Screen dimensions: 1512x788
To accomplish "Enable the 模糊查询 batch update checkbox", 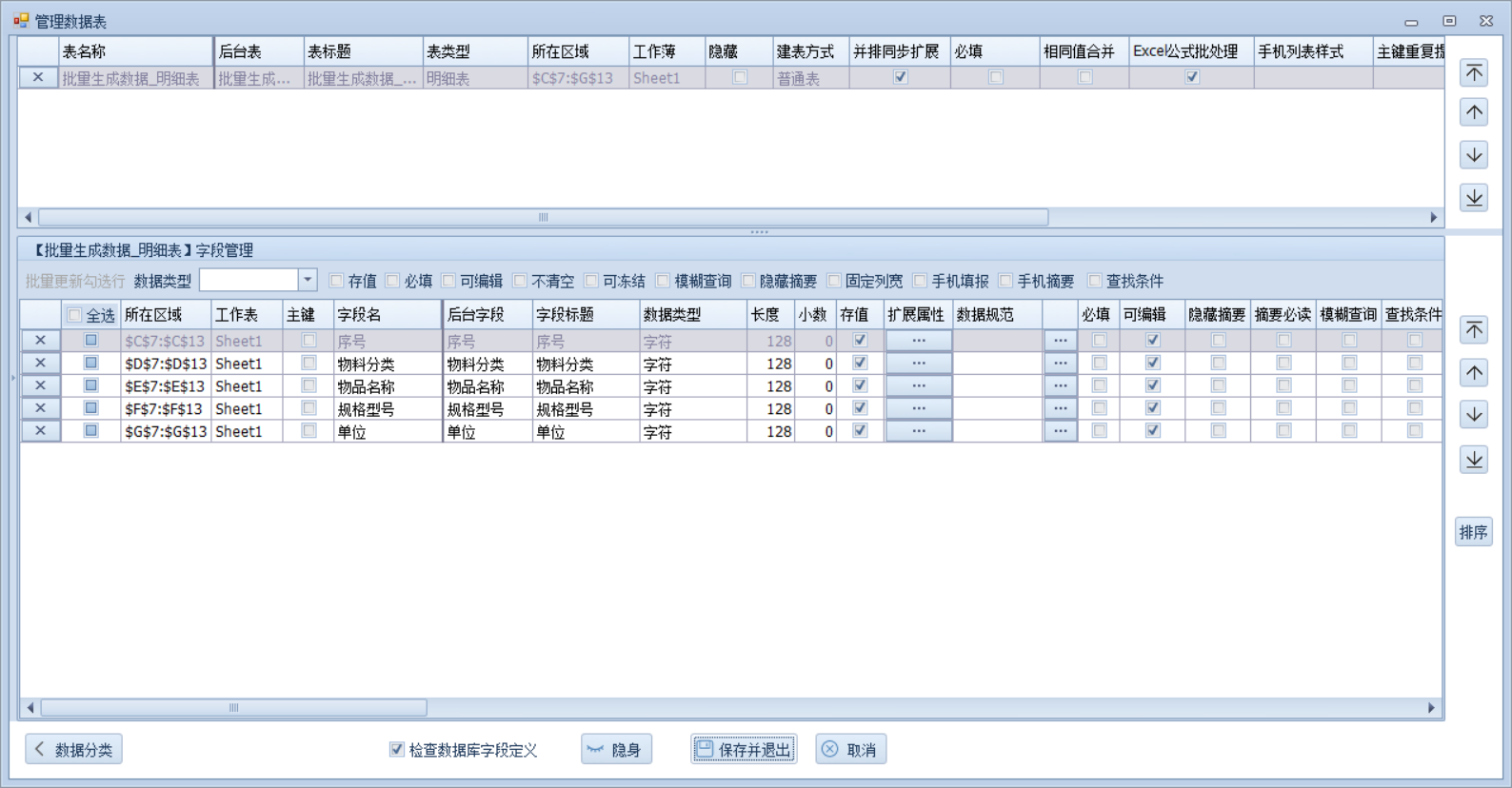I will point(664,281).
